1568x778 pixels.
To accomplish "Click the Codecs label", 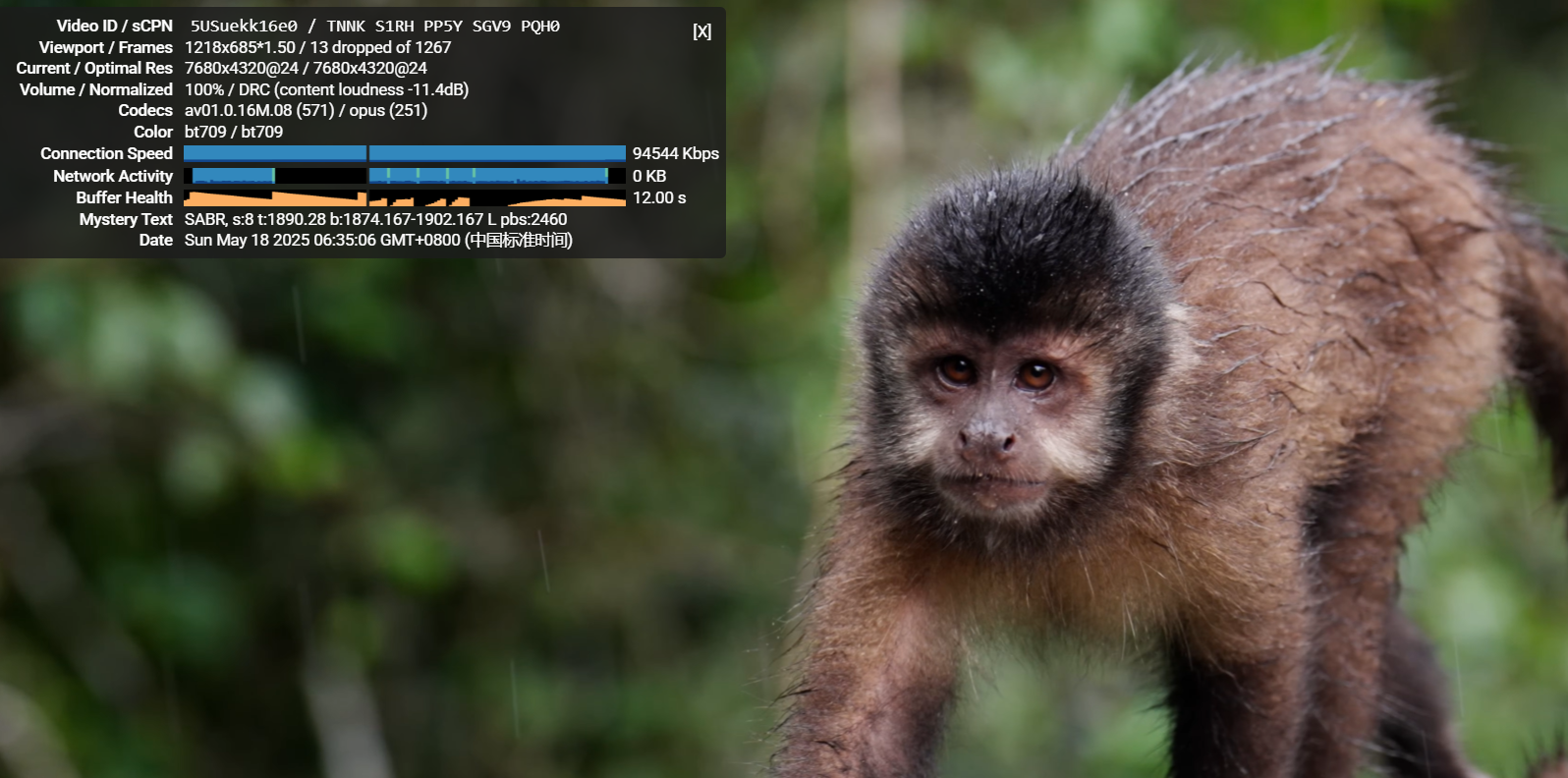I will (x=145, y=110).
